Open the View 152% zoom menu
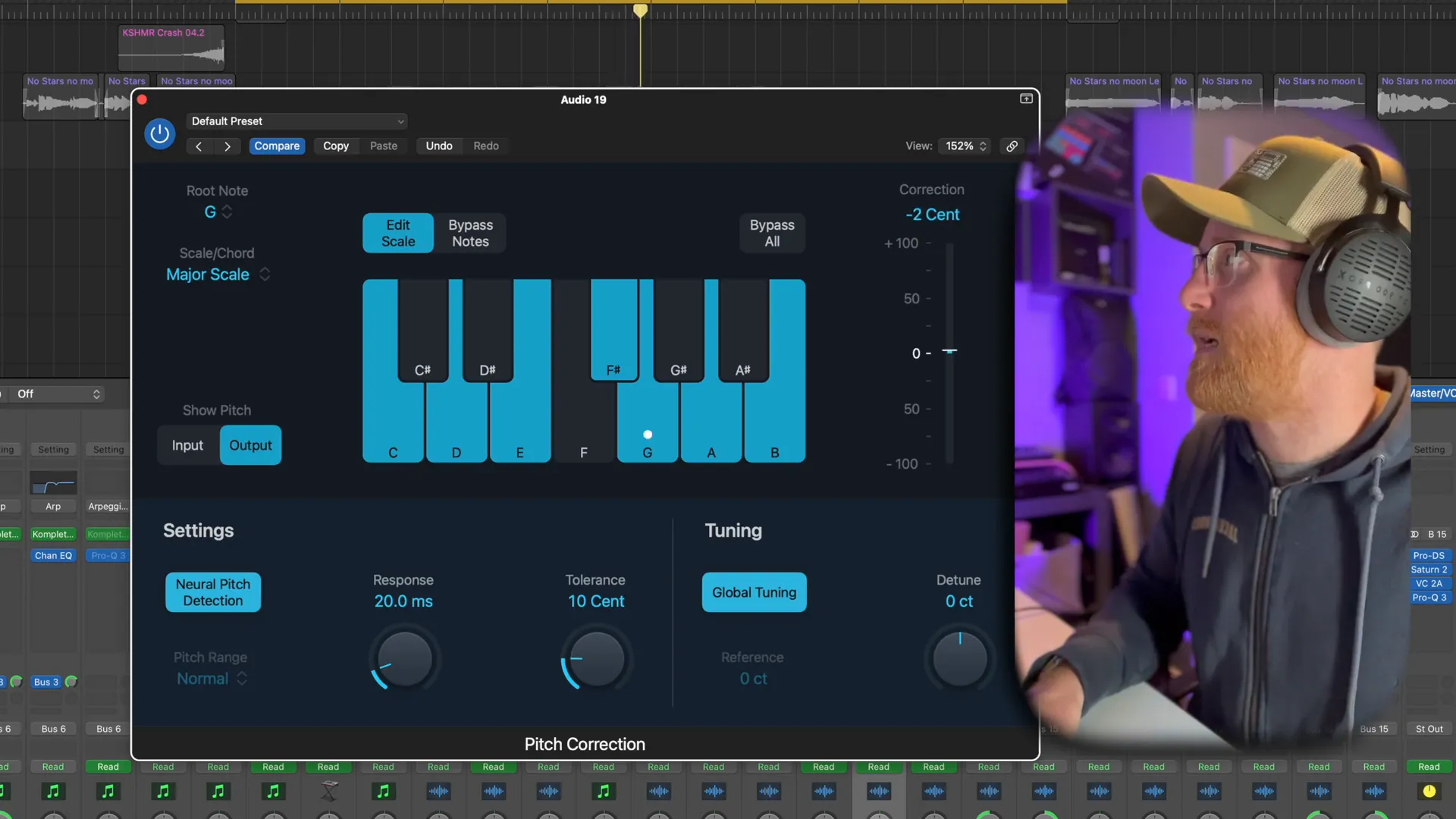Image resolution: width=1456 pixels, height=819 pixels. tap(965, 146)
